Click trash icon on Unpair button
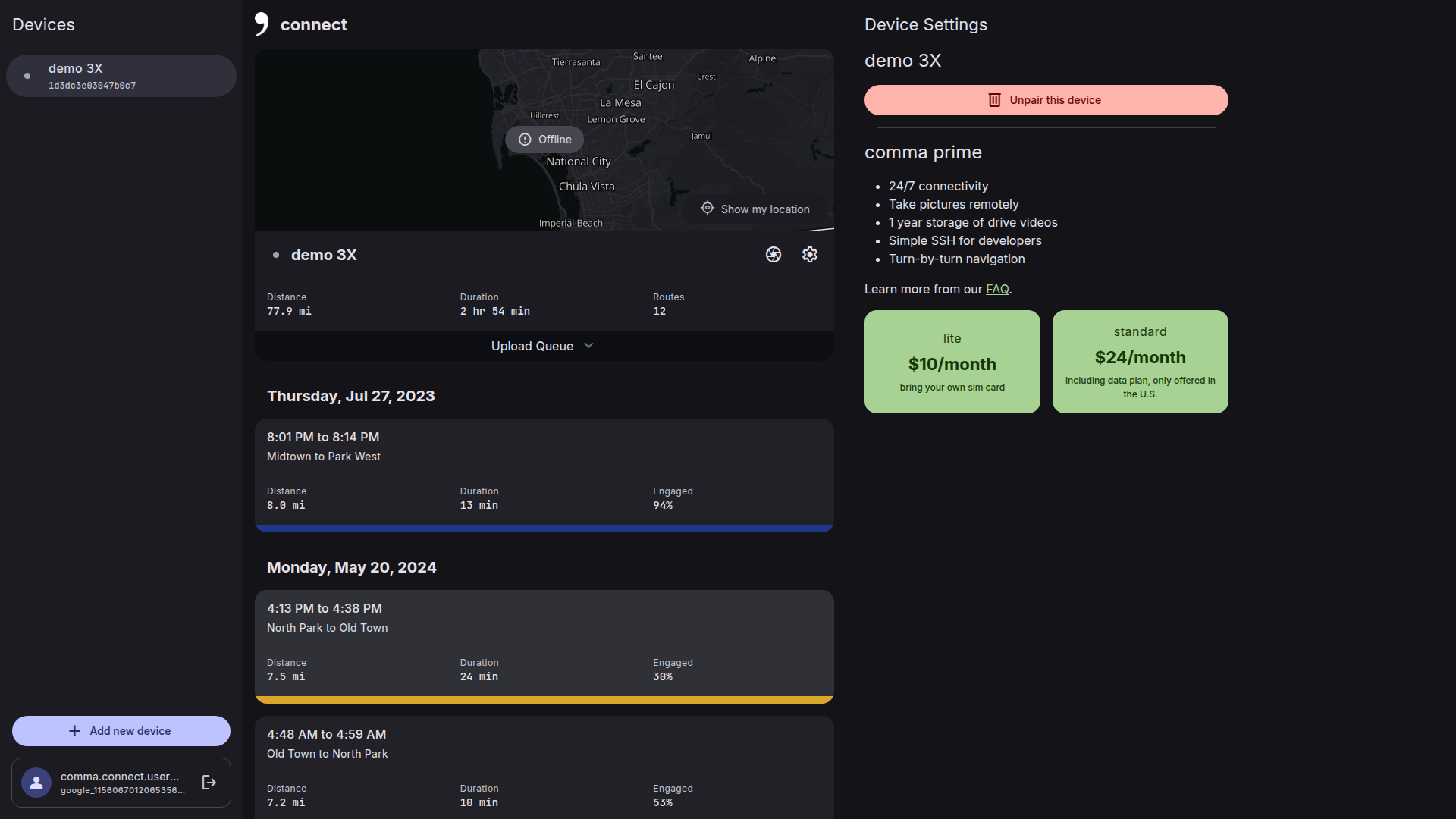Viewport: 1456px width, 819px height. pos(994,100)
